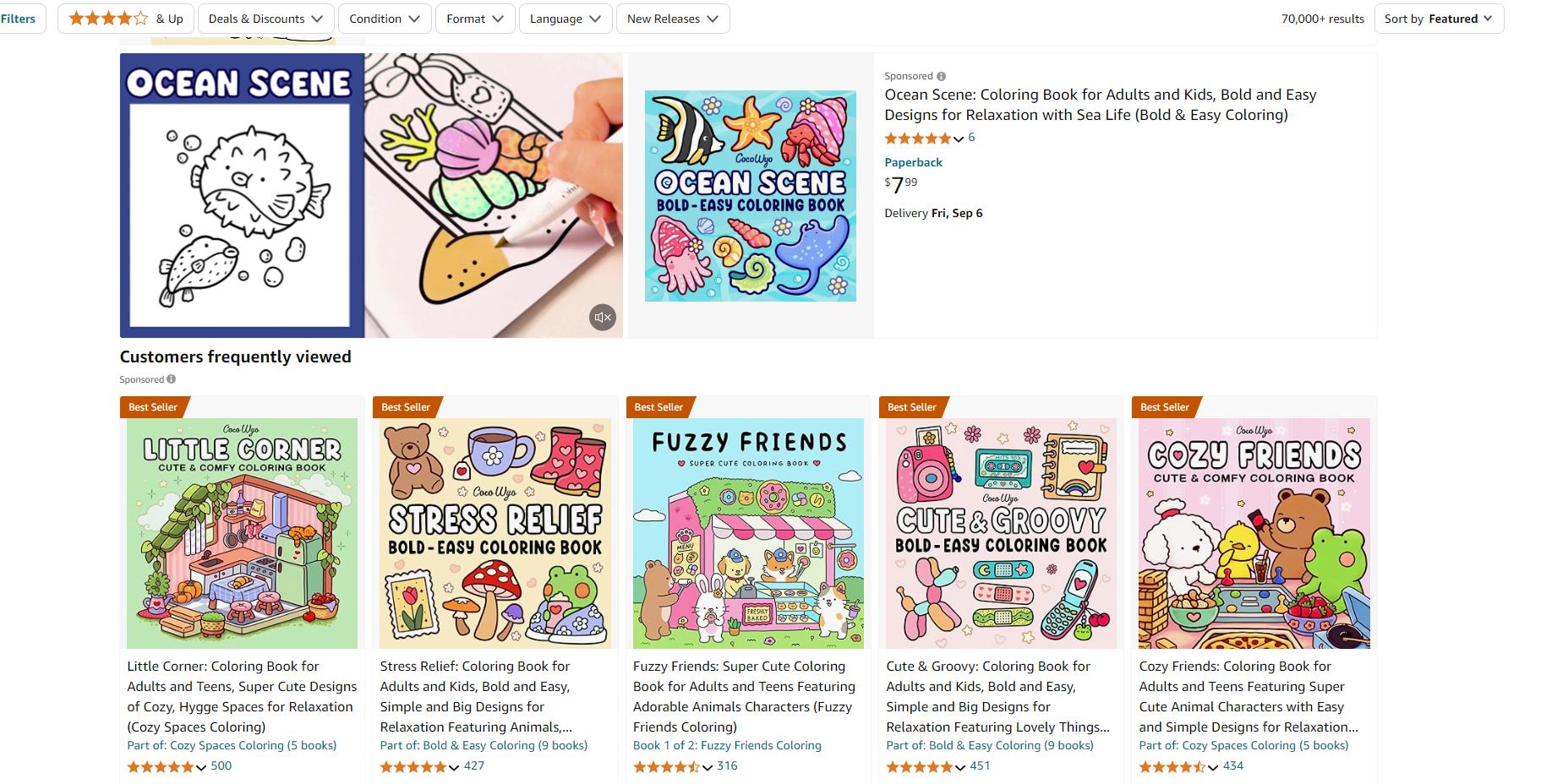Open the Sort by Featured dropdown
The height and width of the screenshot is (784, 1541).
tap(1438, 19)
